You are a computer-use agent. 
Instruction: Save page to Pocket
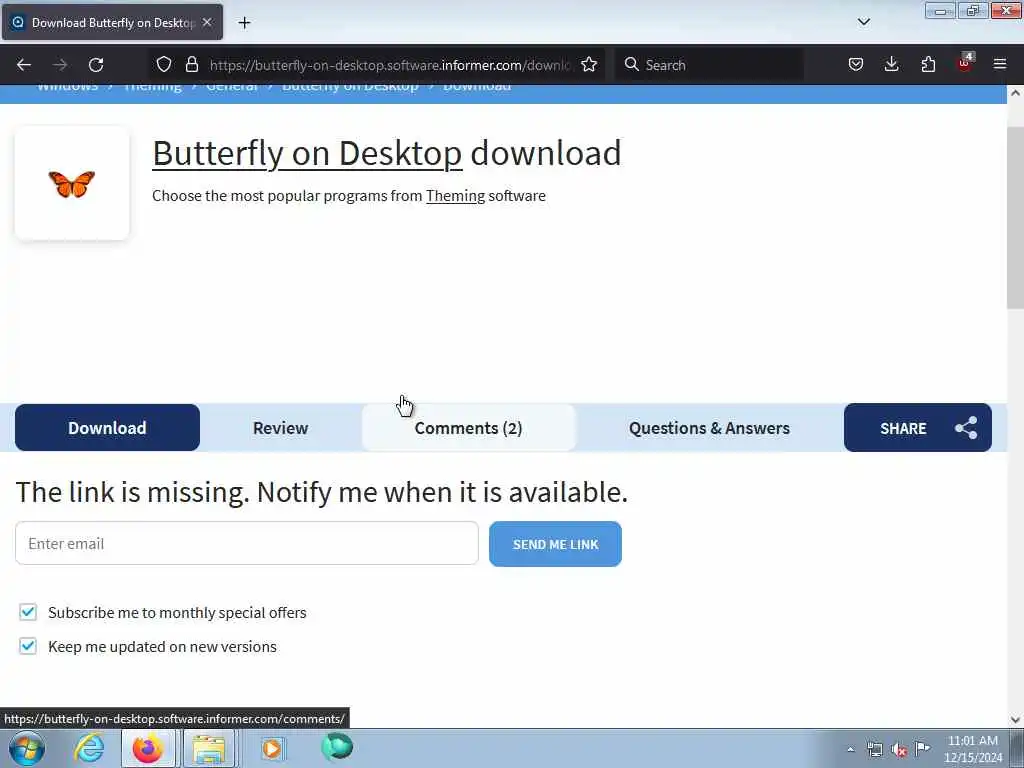click(x=856, y=65)
